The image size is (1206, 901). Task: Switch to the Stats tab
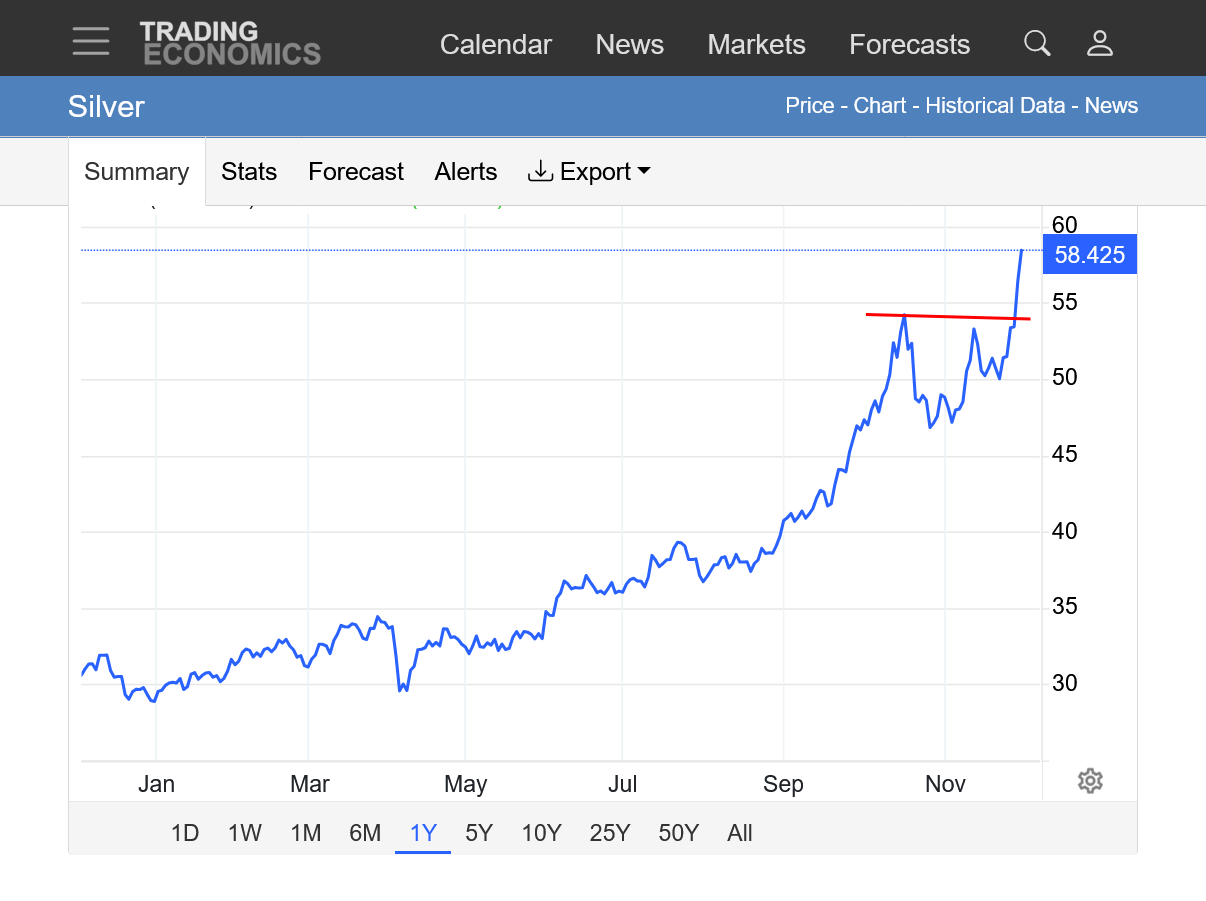tap(249, 172)
